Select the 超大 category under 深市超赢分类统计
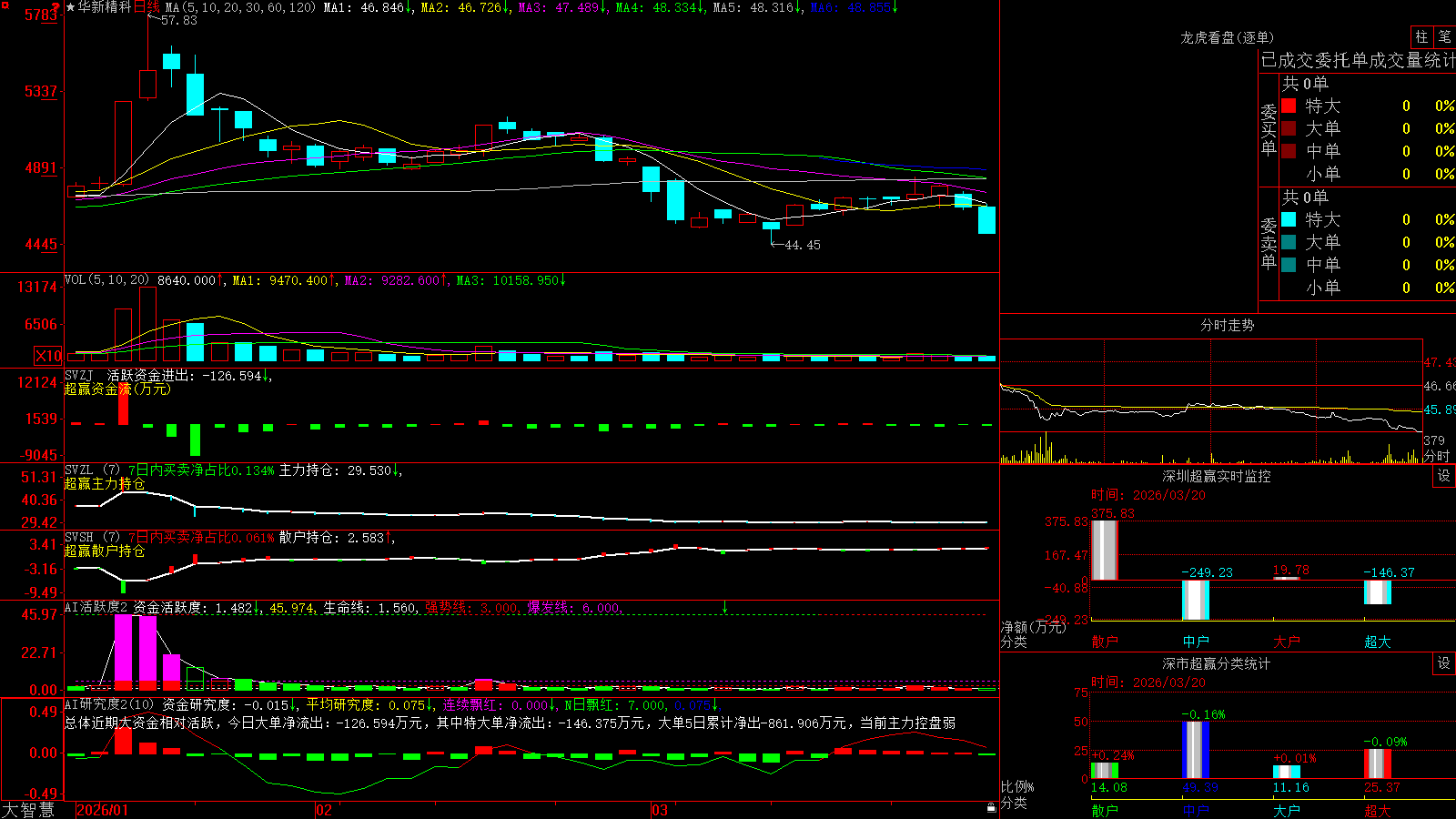1456x819 pixels. pyautogui.click(x=1378, y=811)
